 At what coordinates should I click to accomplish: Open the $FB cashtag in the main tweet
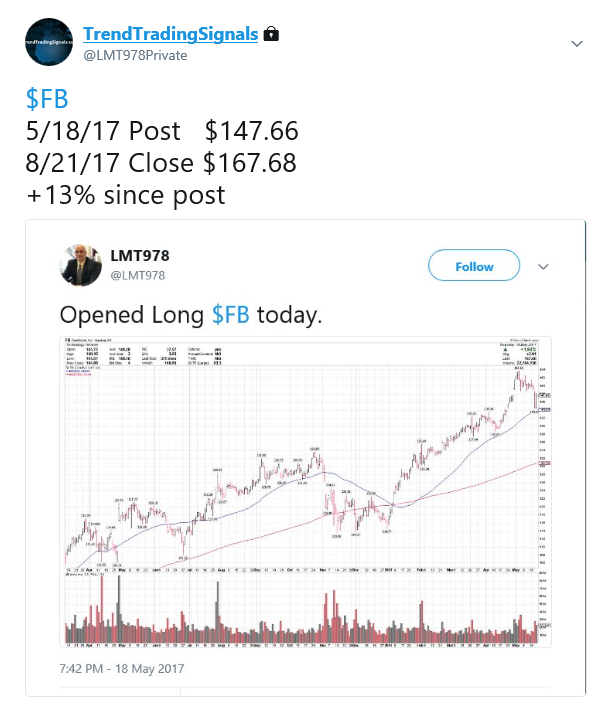point(47,99)
